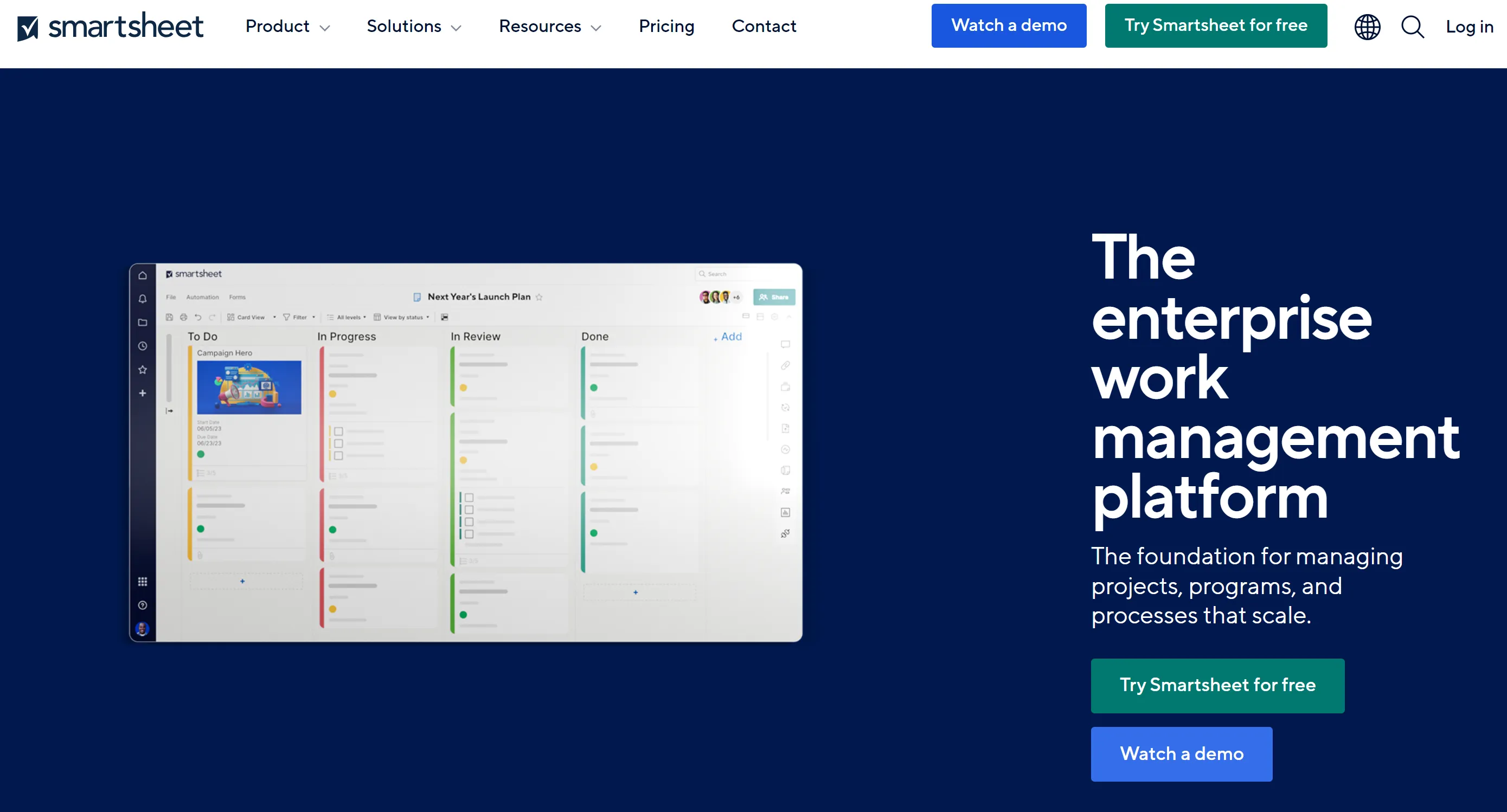Click the vertical scrollbar left of To Do
This screenshot has width=1507, height=812.
coord(169,367)
